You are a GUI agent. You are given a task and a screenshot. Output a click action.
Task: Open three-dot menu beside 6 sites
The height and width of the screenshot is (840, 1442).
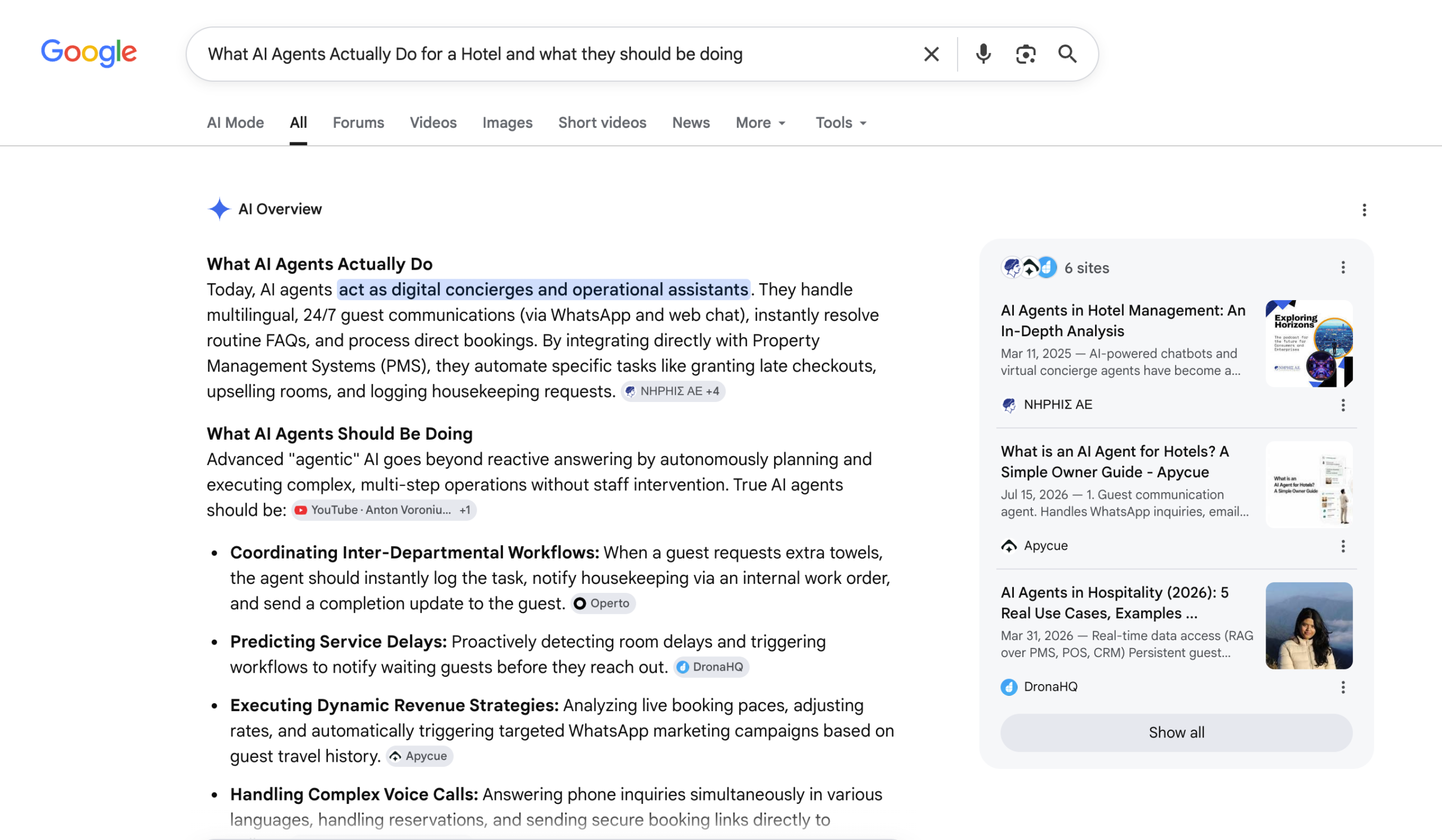(1343, 267)
